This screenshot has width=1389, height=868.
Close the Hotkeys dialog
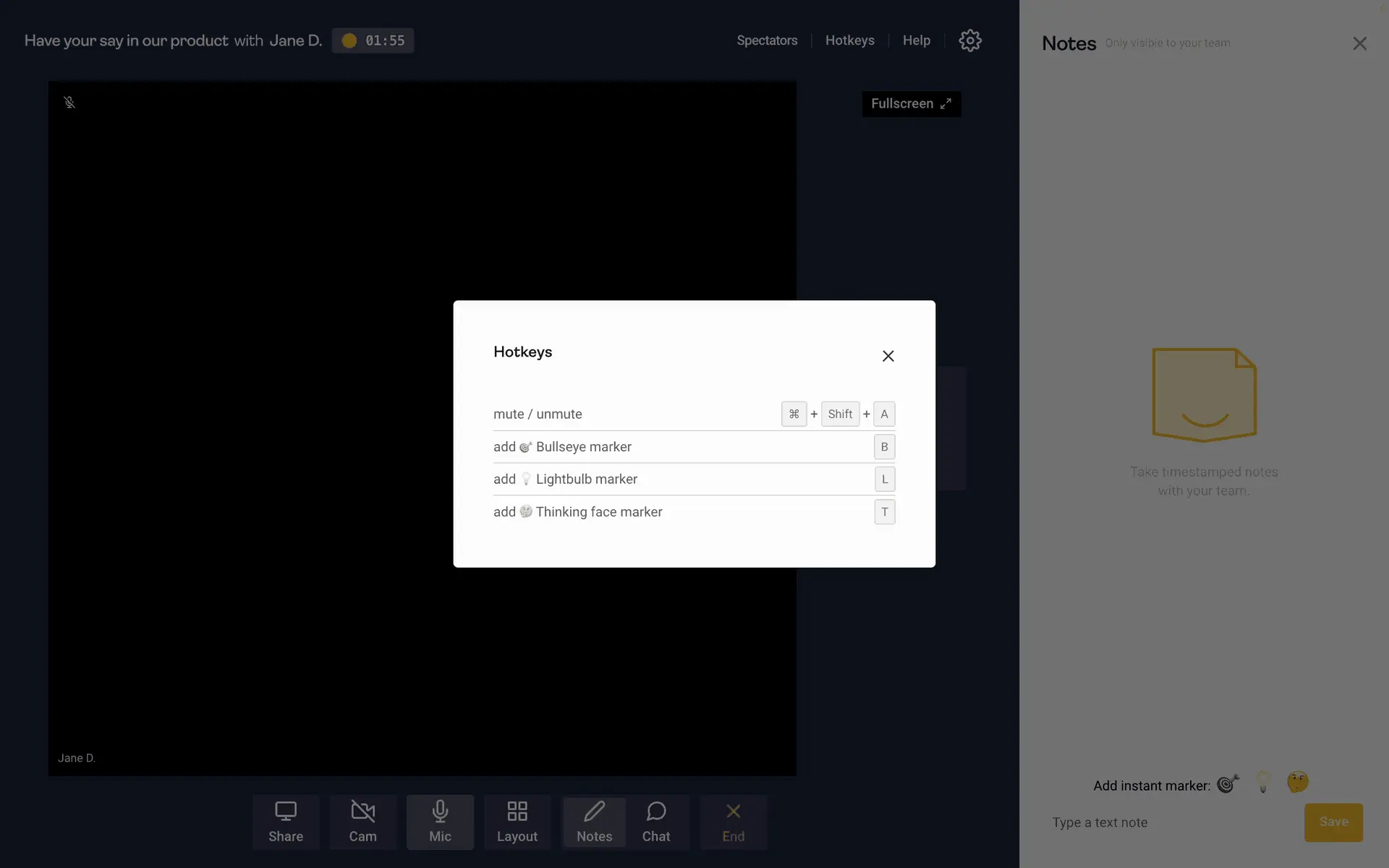click(888, 356)
